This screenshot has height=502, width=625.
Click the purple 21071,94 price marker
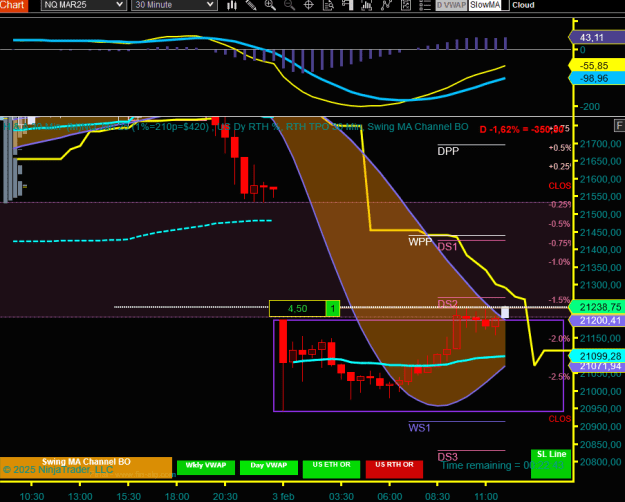click(597, 366)
